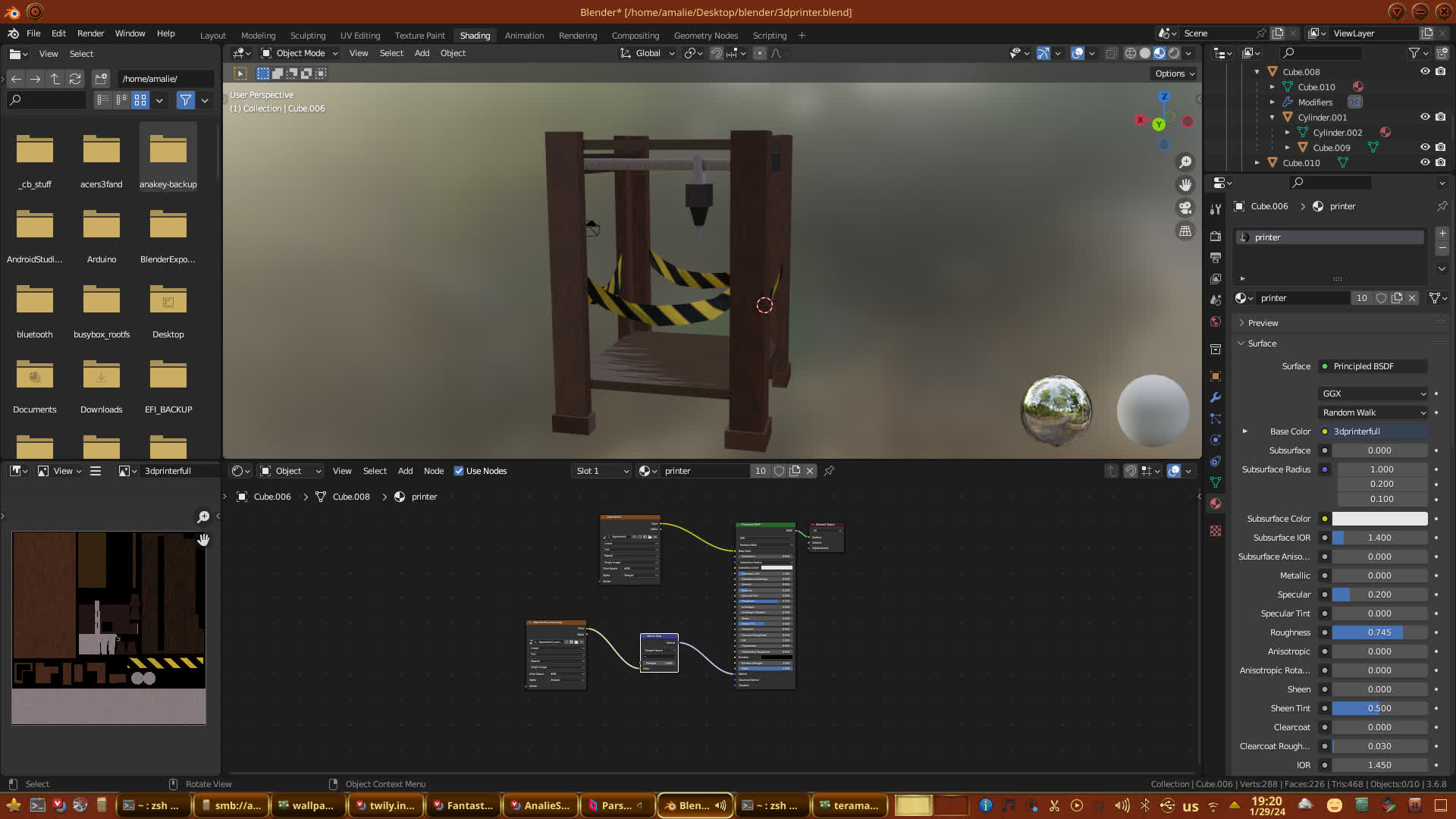
Task: Hide Cube.008 in the outliner
Action: pyautogui.click(x=1425, y=71)
